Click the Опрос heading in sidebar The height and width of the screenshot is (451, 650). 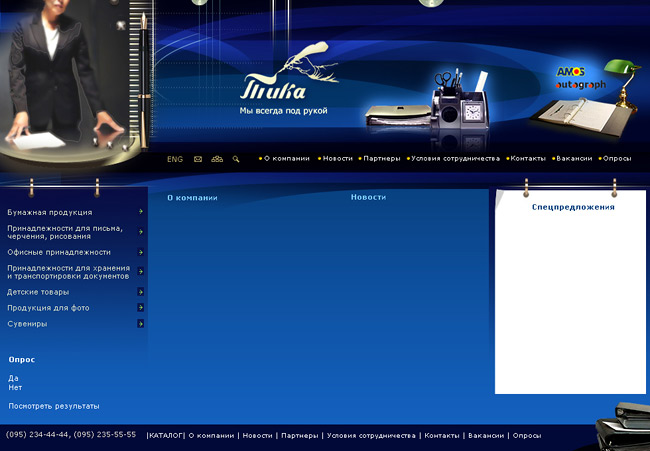coord(22,360)
